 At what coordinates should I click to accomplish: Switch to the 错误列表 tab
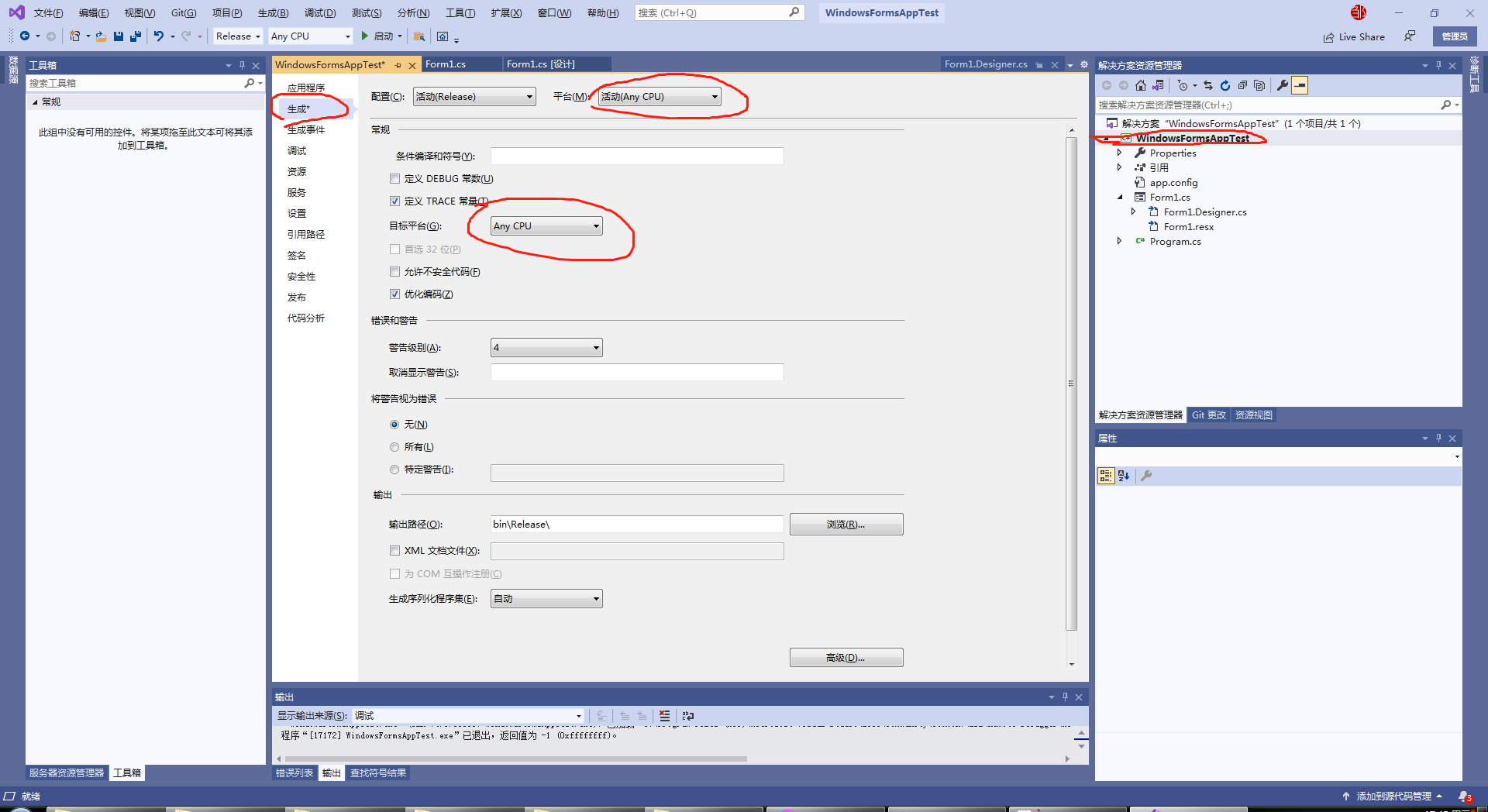pyautogui.click(x=294, y=773)
